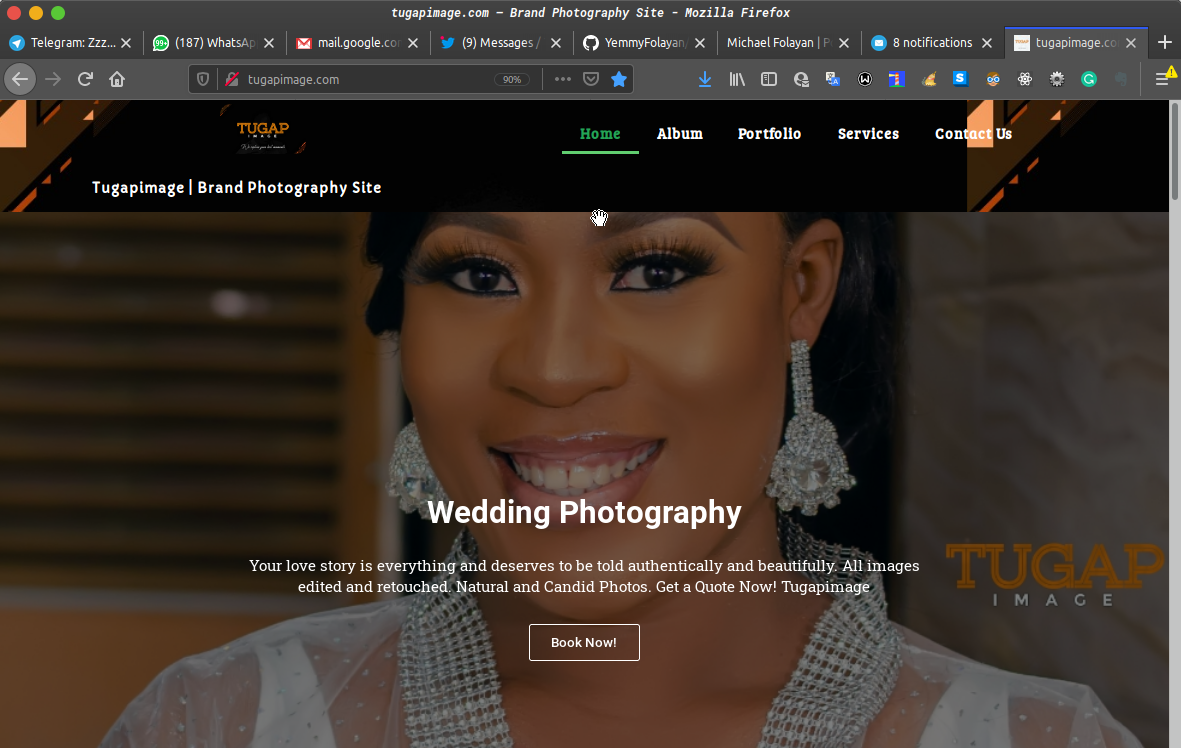Click the bookmark star icon
The height and width of the screenshot is (748, 1181).
pos(619,79)
